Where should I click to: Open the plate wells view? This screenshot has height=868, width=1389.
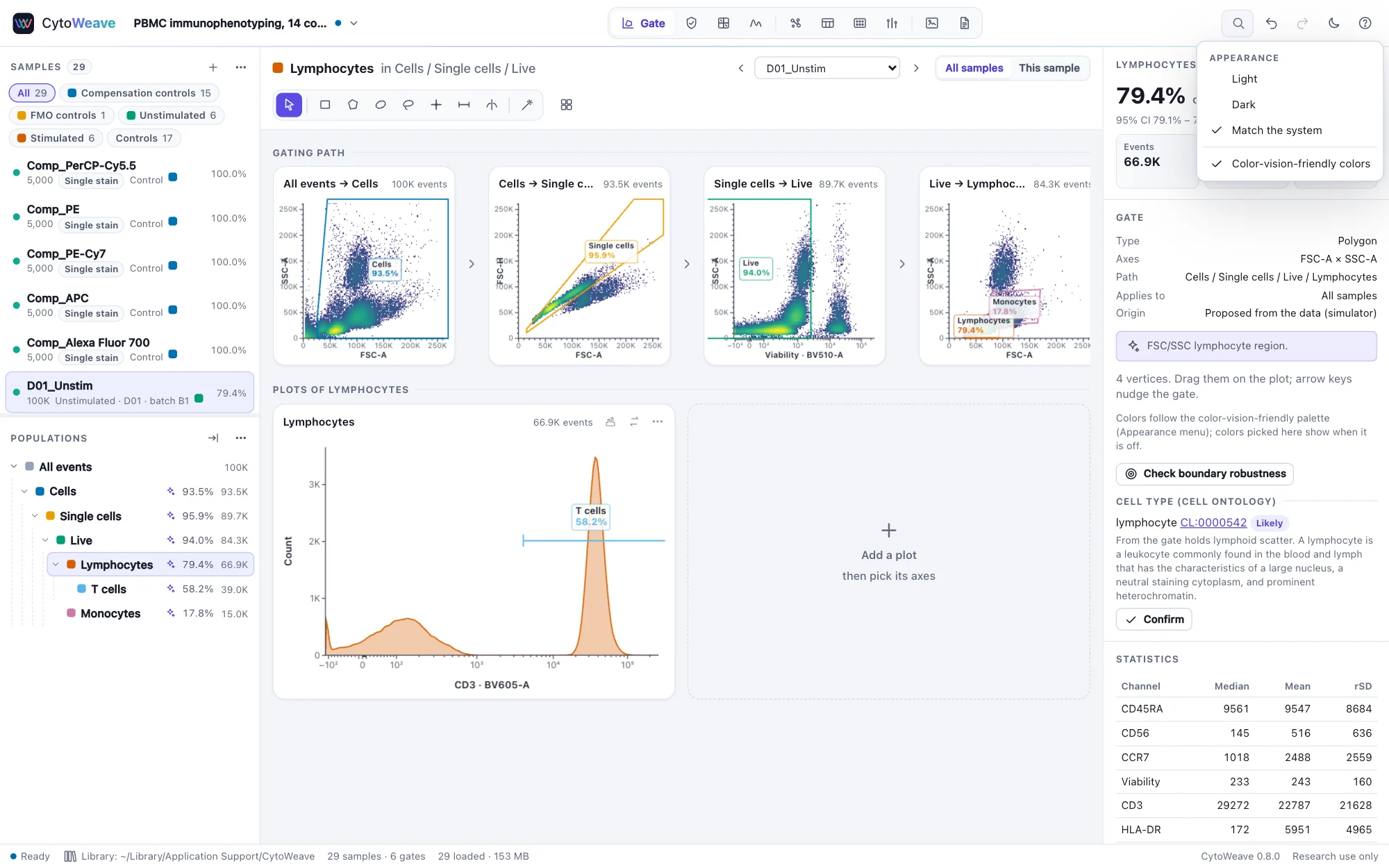click(x=860, y=23)
